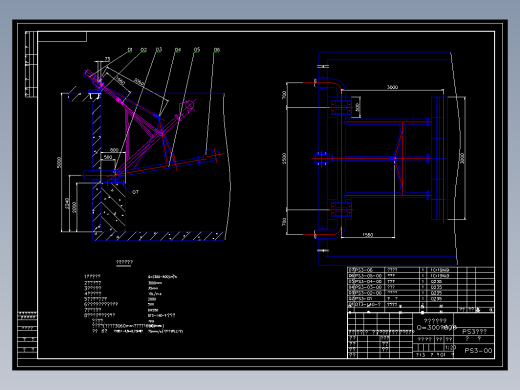Select the 1:20 scale text
The height and width of the screenshot is (390, 520).
pos(450,347)
